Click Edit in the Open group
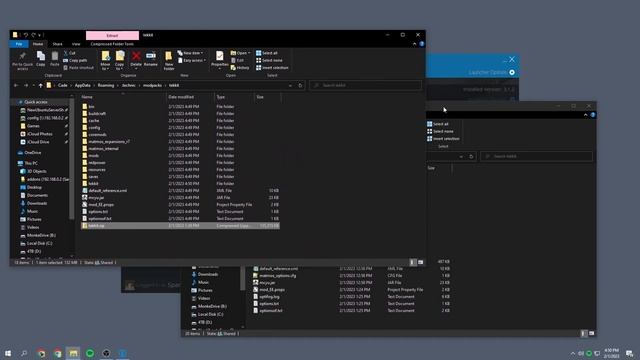 [237, 60]
